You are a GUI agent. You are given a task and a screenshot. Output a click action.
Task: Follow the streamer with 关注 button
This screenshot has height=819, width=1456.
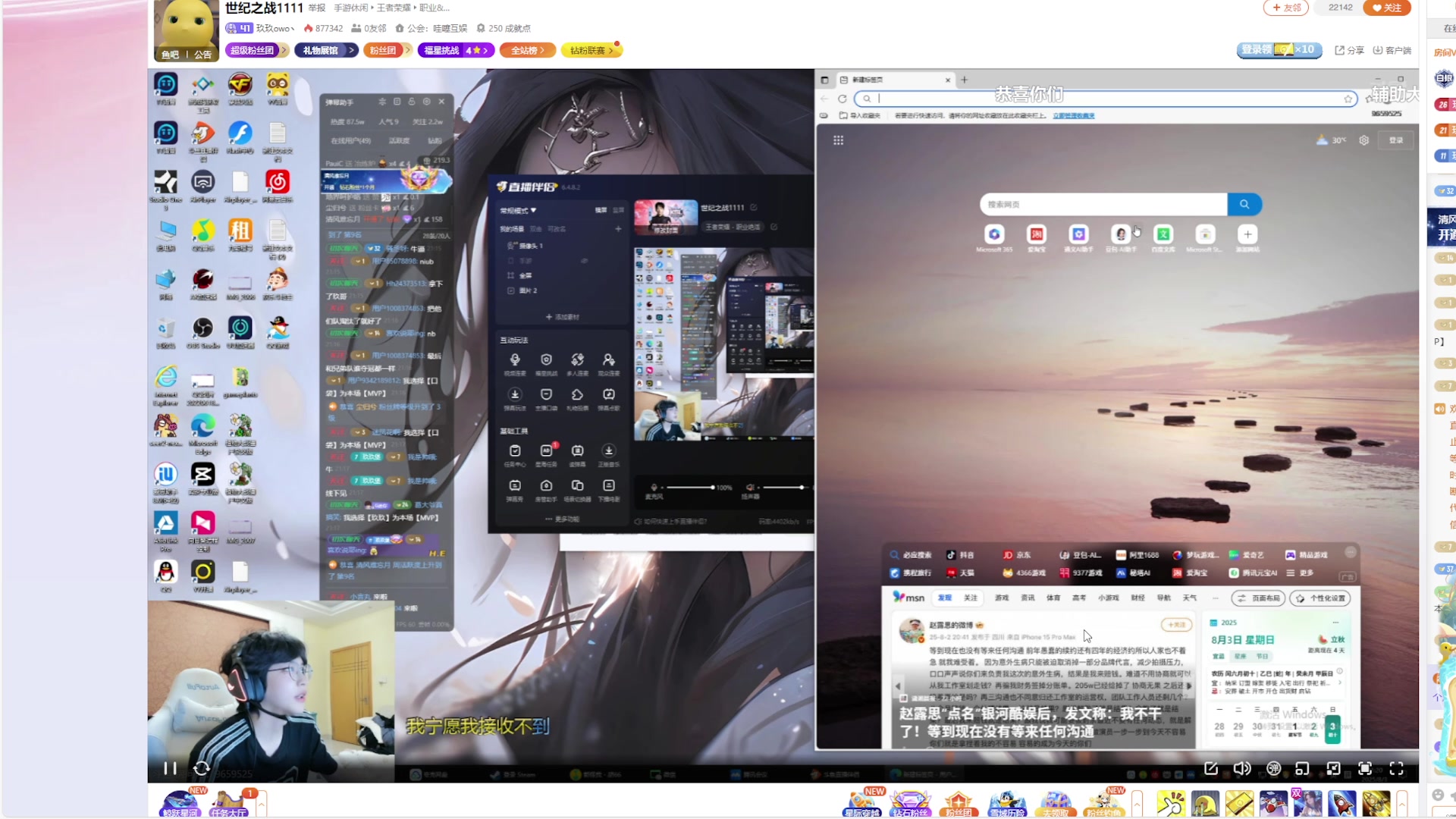(1386, 8)
